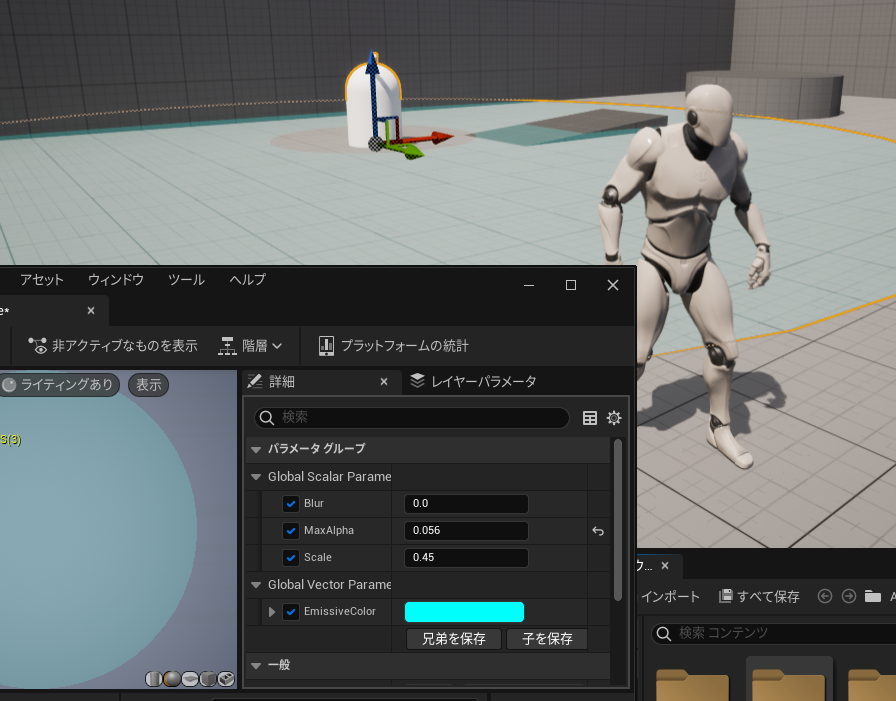896x701 pixels.
Task: Expand the EmissiveColor vector components
Action: point(271,612)
